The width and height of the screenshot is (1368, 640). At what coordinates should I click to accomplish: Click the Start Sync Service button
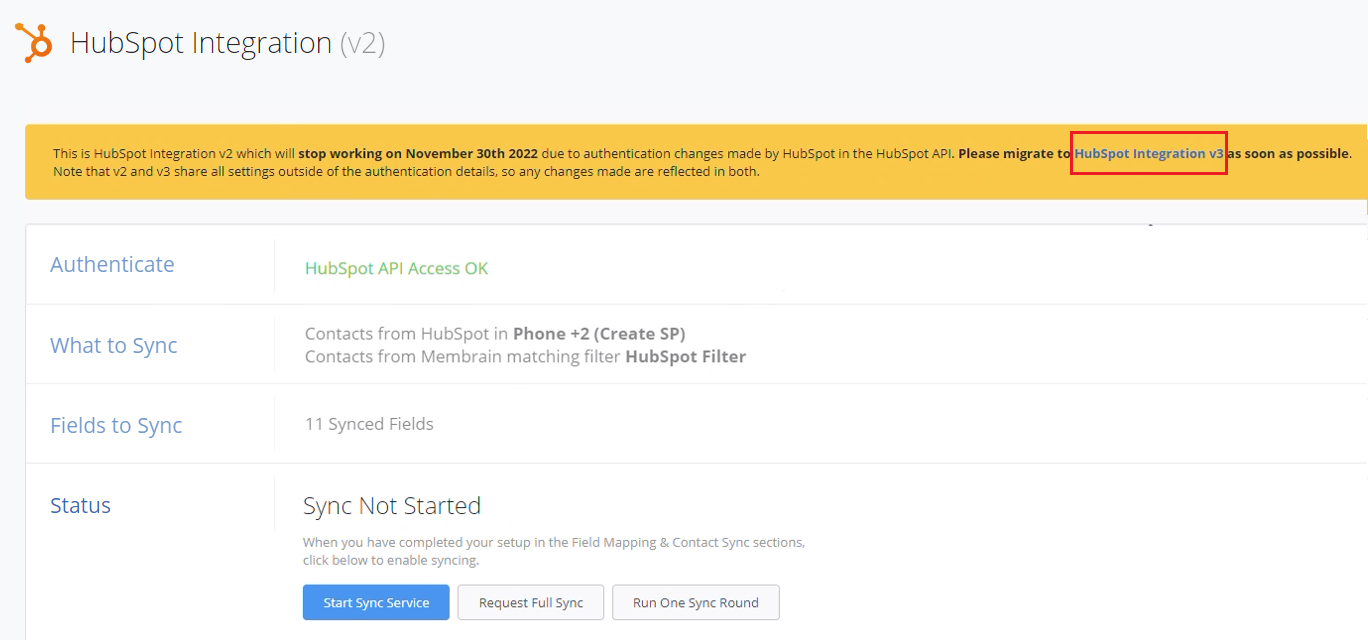376,603
